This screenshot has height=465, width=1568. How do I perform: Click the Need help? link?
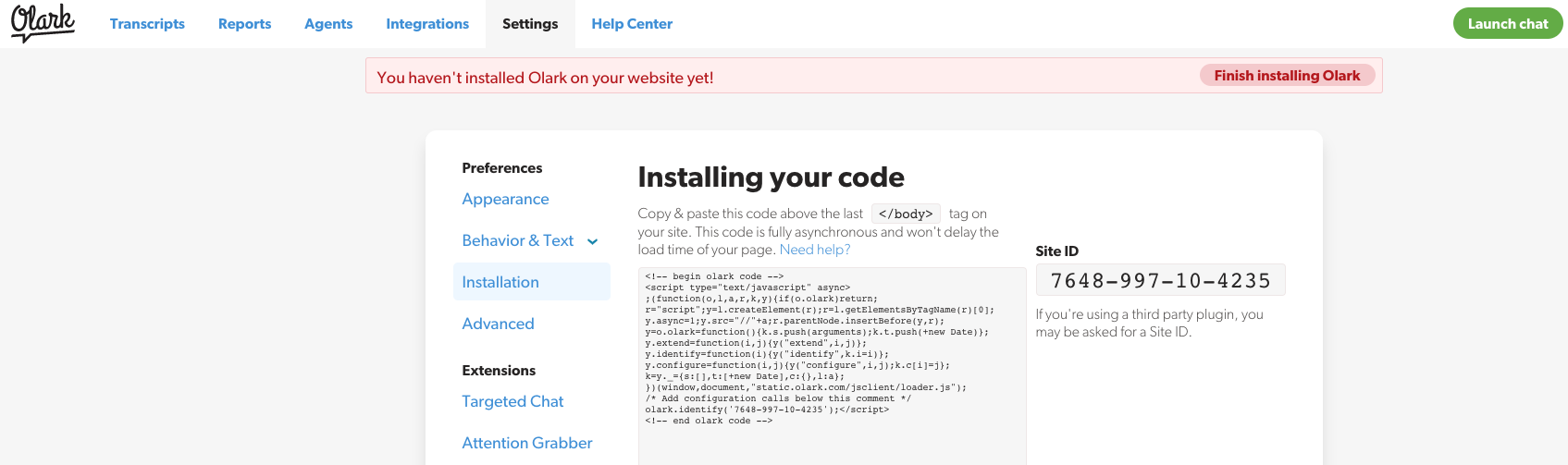click(815, 250)
